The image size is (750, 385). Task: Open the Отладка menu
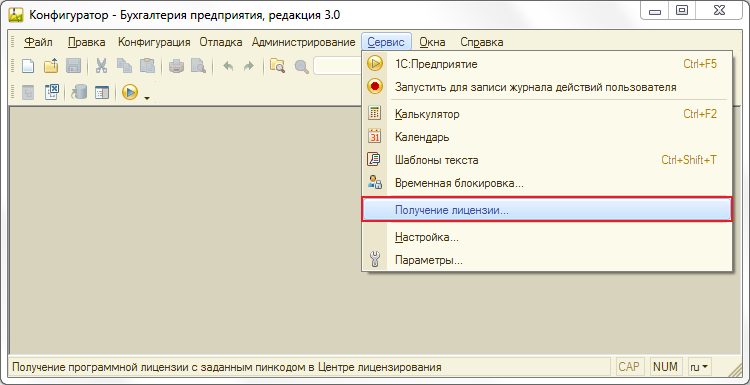click(x=221, y=42)
